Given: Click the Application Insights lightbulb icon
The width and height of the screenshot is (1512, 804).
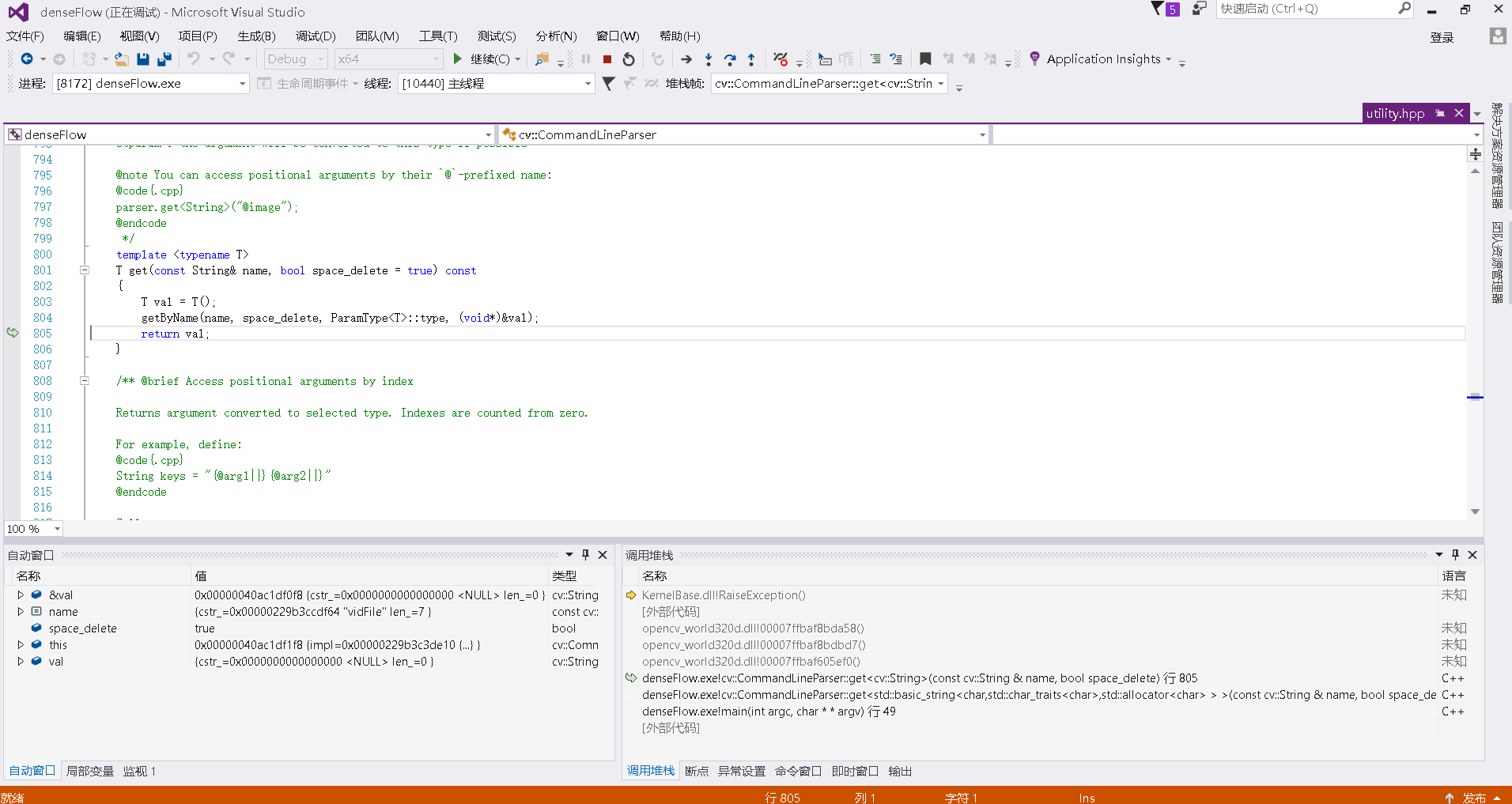Looking at the screenshot, I should click(1034, 59).
